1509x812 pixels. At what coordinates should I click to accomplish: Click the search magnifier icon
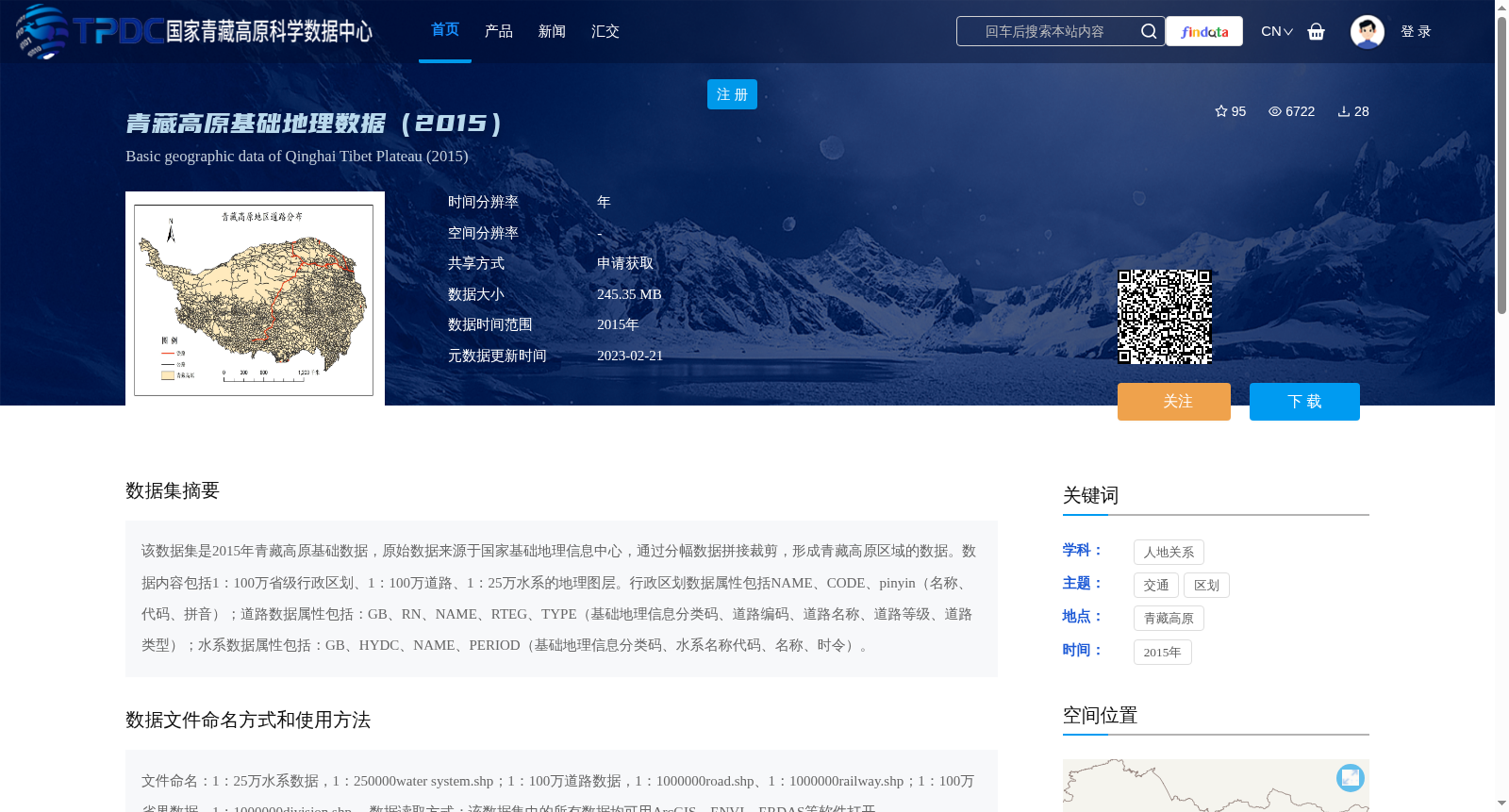1149,31
